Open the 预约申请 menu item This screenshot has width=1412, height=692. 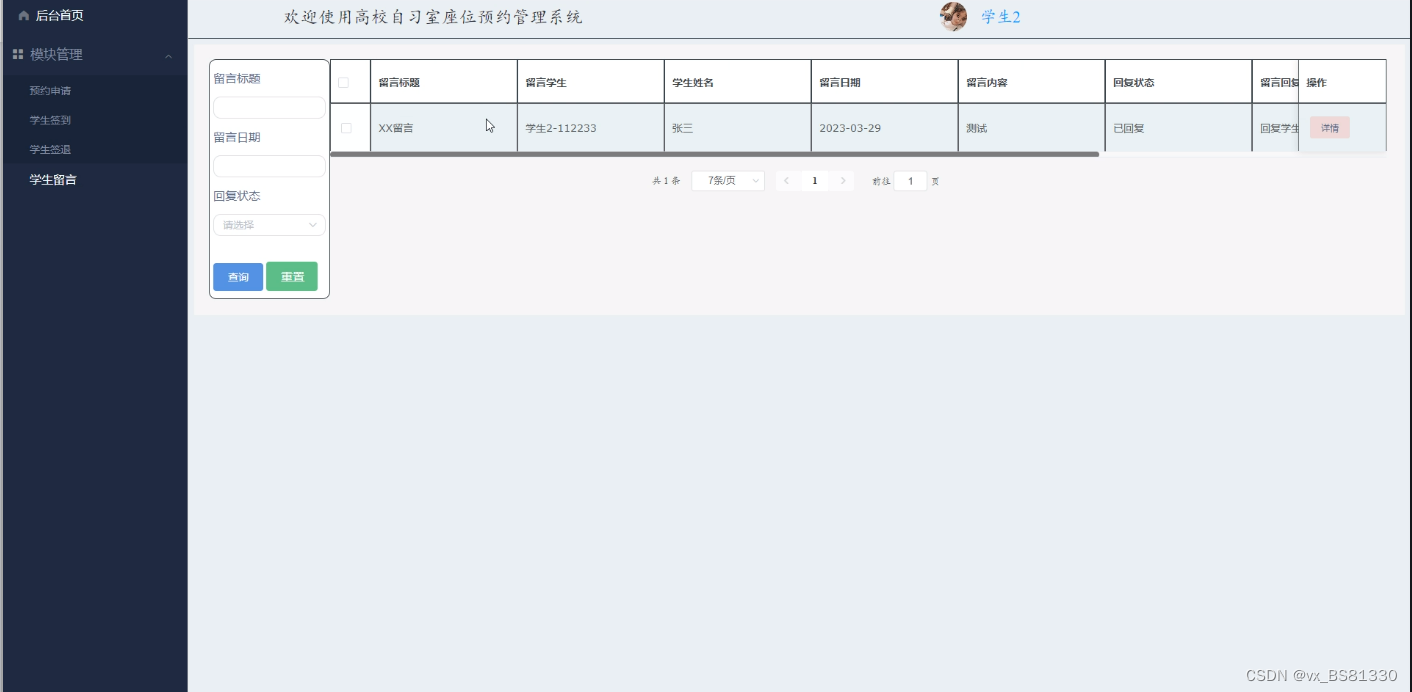pos(50,91)
